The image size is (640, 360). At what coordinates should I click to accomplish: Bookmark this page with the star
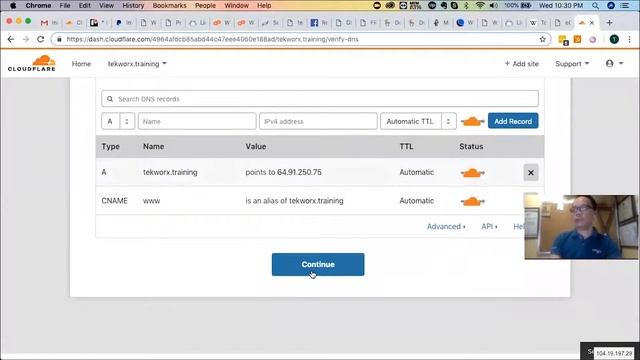(x=542, y=39)
